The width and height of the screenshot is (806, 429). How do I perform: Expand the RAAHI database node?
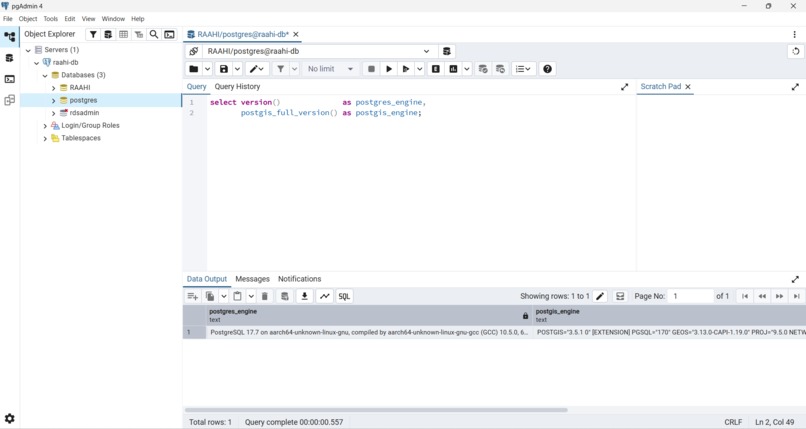coord(53,88)
